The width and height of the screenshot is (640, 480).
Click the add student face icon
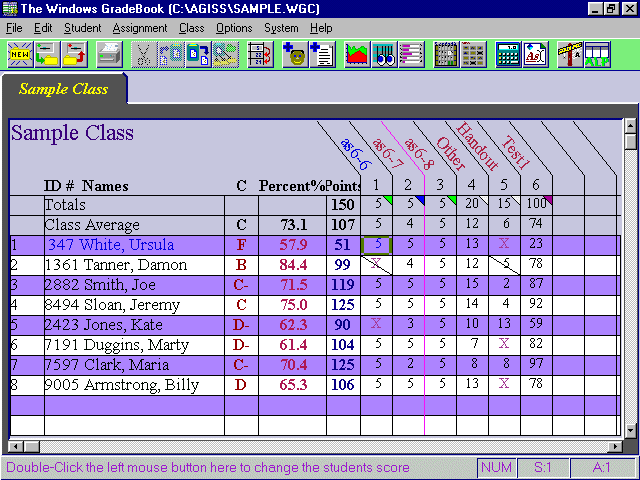(x=294, y=54)
